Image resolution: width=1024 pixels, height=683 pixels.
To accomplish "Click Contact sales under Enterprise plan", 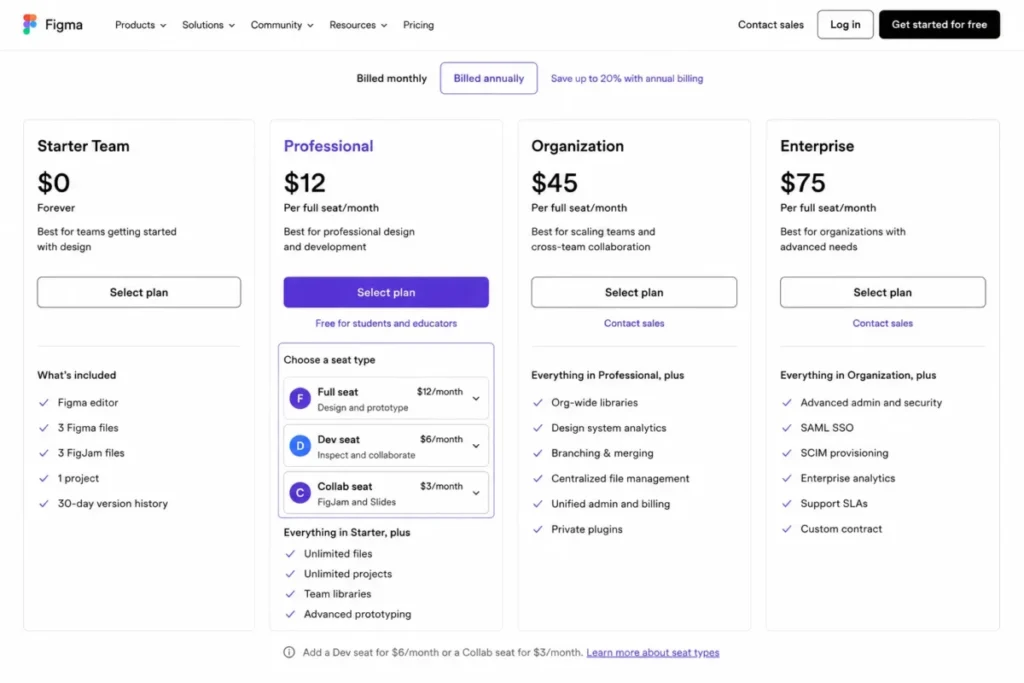I will tap(882, 323).
